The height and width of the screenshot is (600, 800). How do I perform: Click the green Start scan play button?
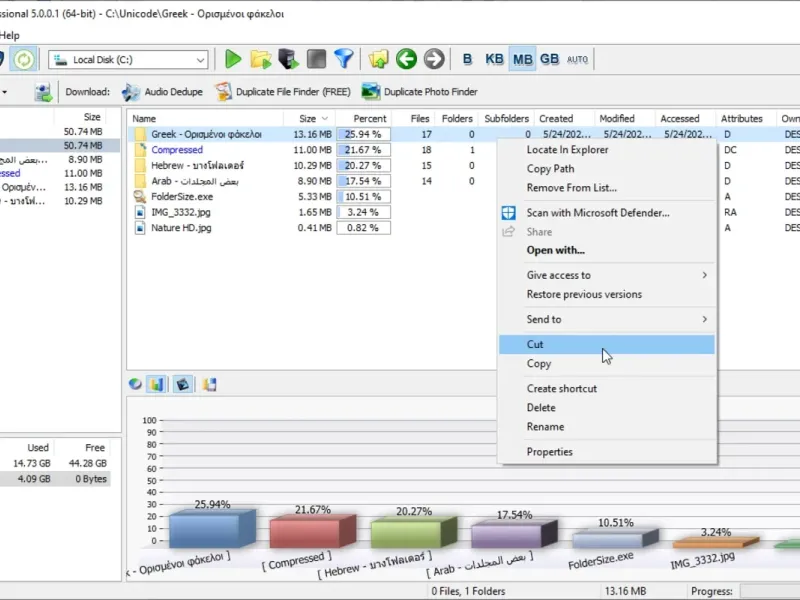(233, 59)
